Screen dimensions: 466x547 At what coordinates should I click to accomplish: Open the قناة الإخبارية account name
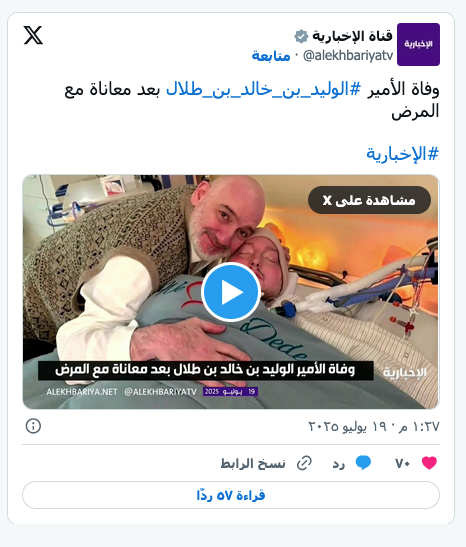point(352,36)
